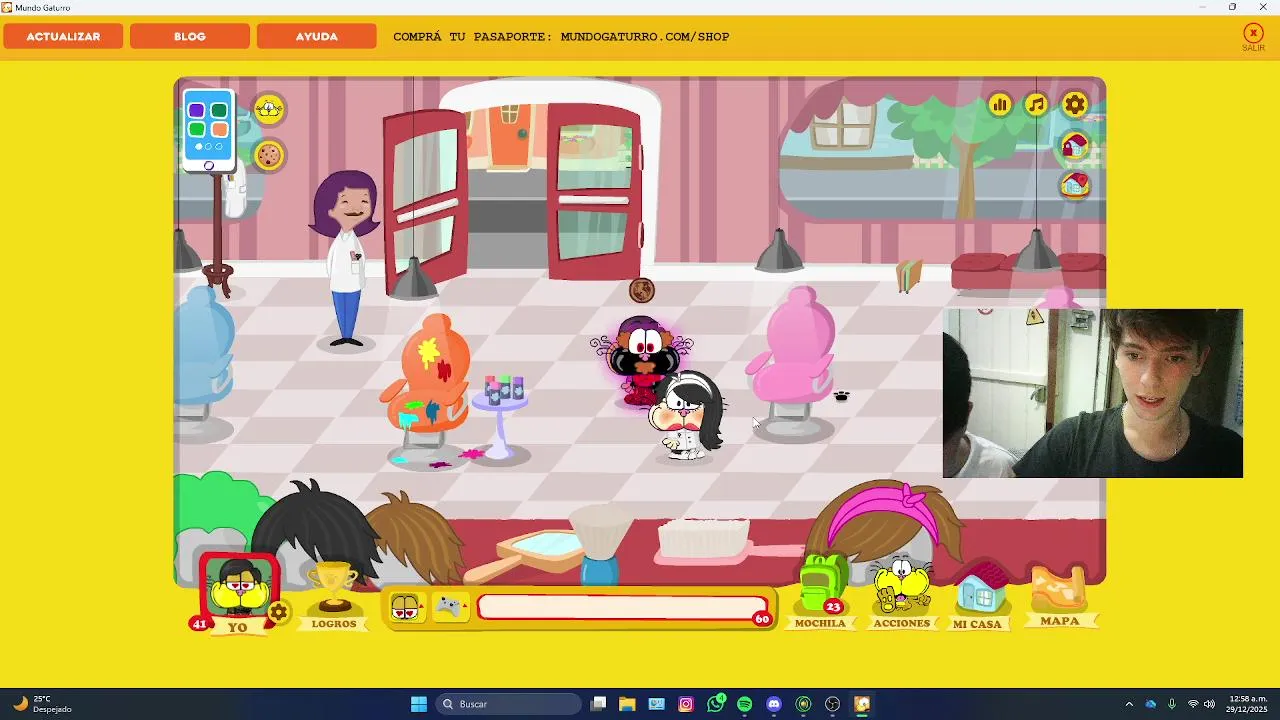Click the microphone icon in system tray

pyautogui.click(x=1172, y=704)
